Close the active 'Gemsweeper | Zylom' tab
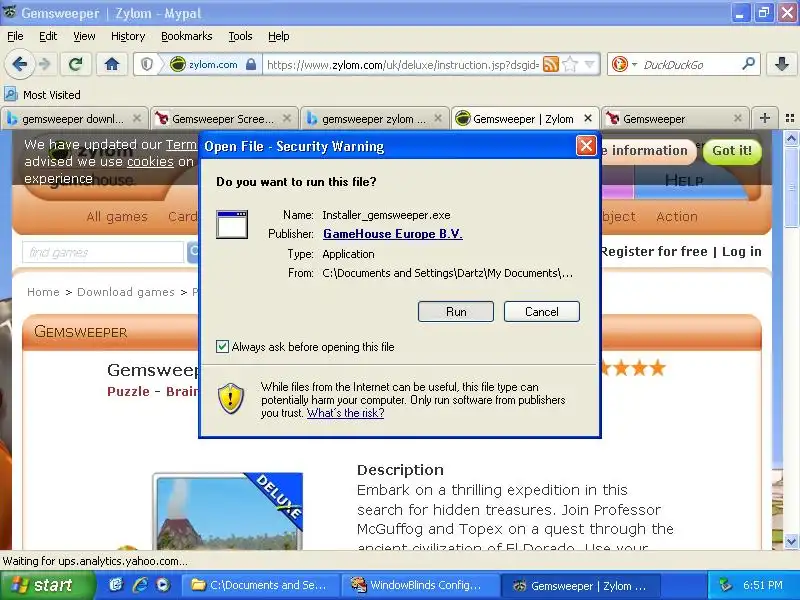 click(x=588, y=118)
